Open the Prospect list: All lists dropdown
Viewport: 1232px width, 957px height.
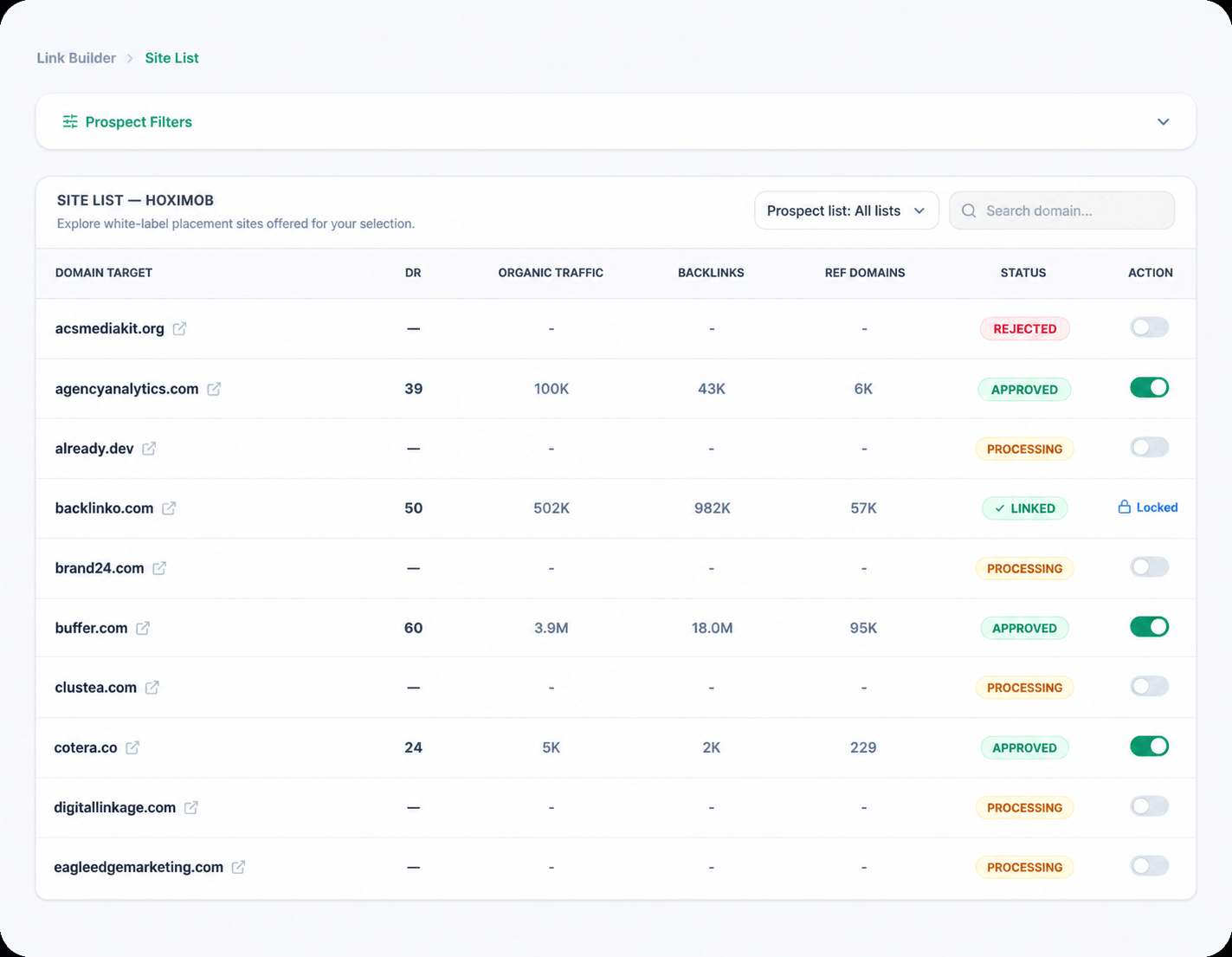[x=846, y=210]
